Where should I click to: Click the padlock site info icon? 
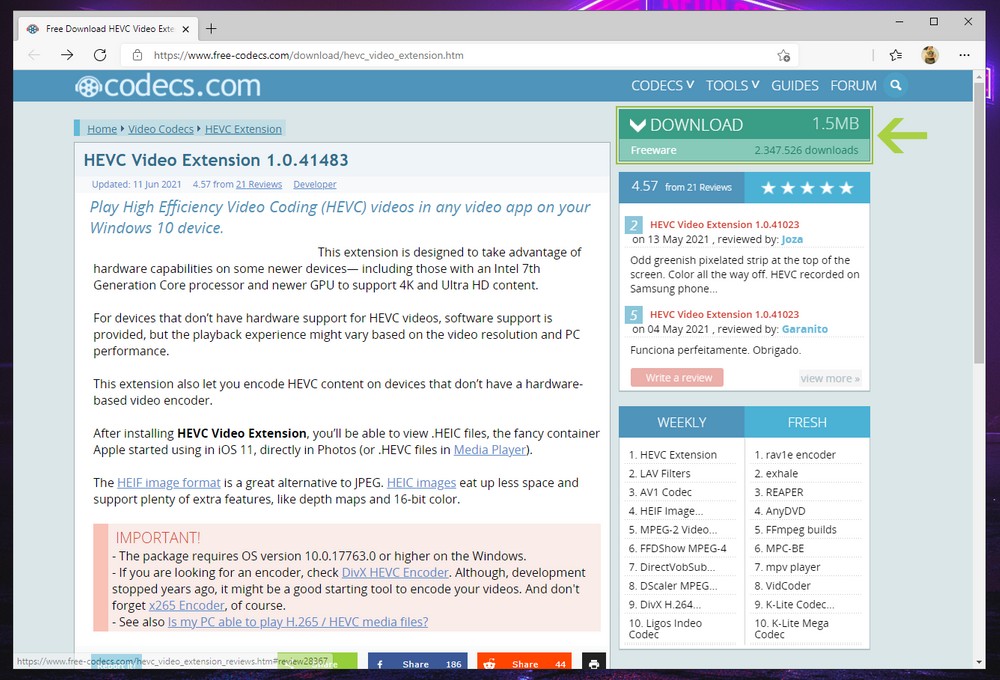click(137, 55)
